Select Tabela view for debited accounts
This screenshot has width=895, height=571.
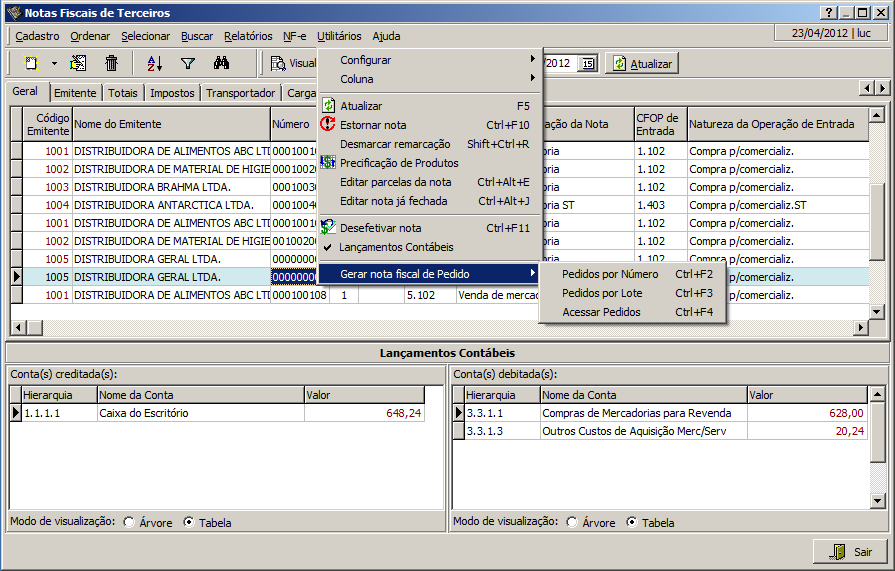(632, 522)
